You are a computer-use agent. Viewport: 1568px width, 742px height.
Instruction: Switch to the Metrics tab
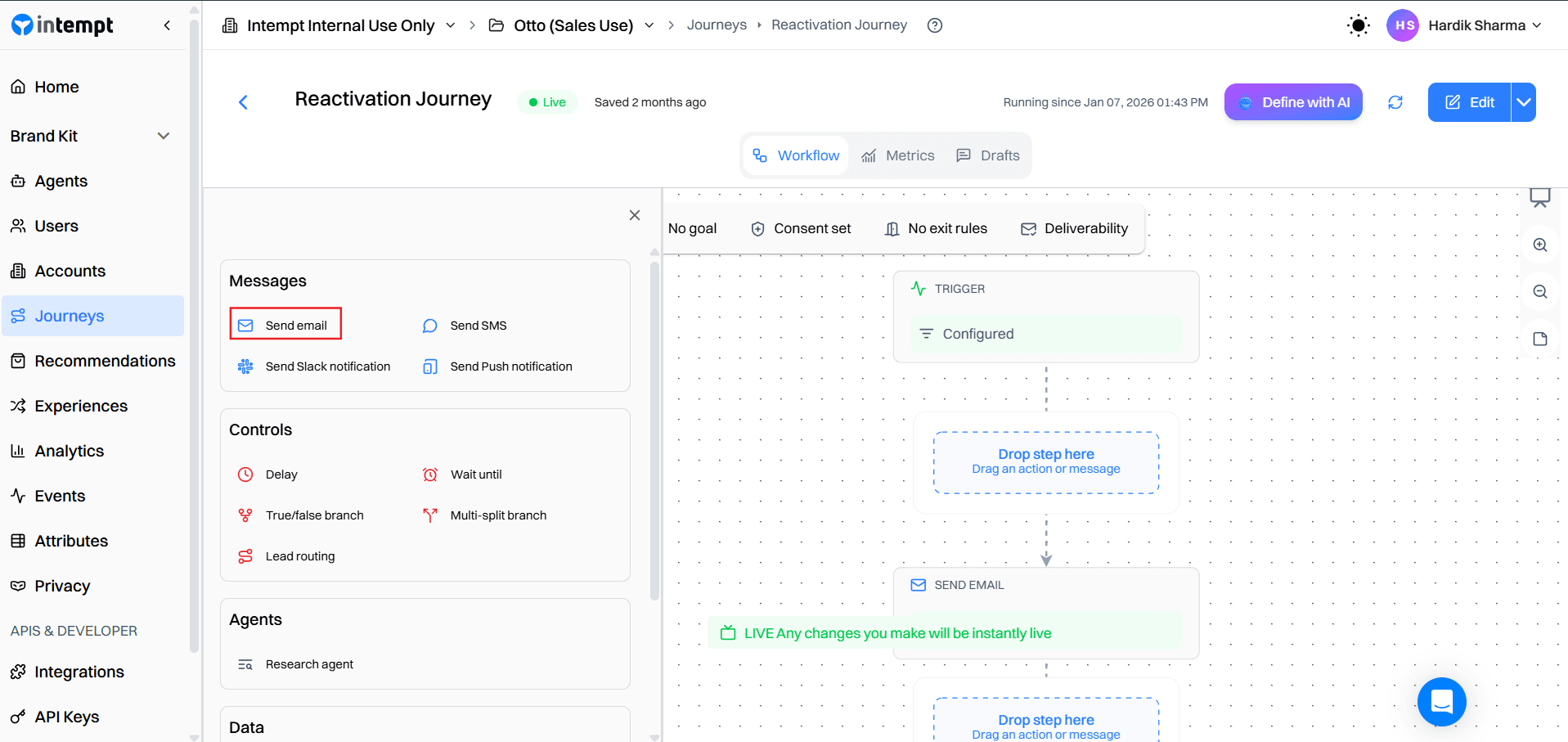pyautogui.click(x=898, y=155)
